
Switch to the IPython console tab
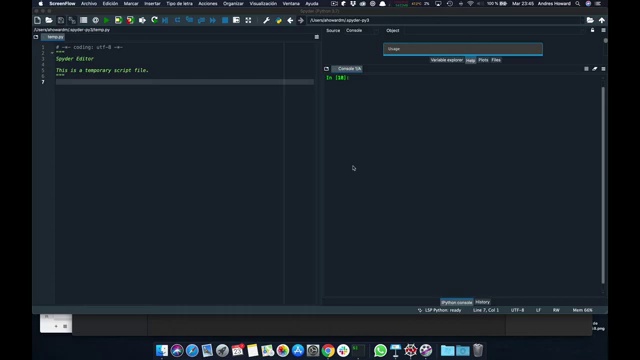457,302
